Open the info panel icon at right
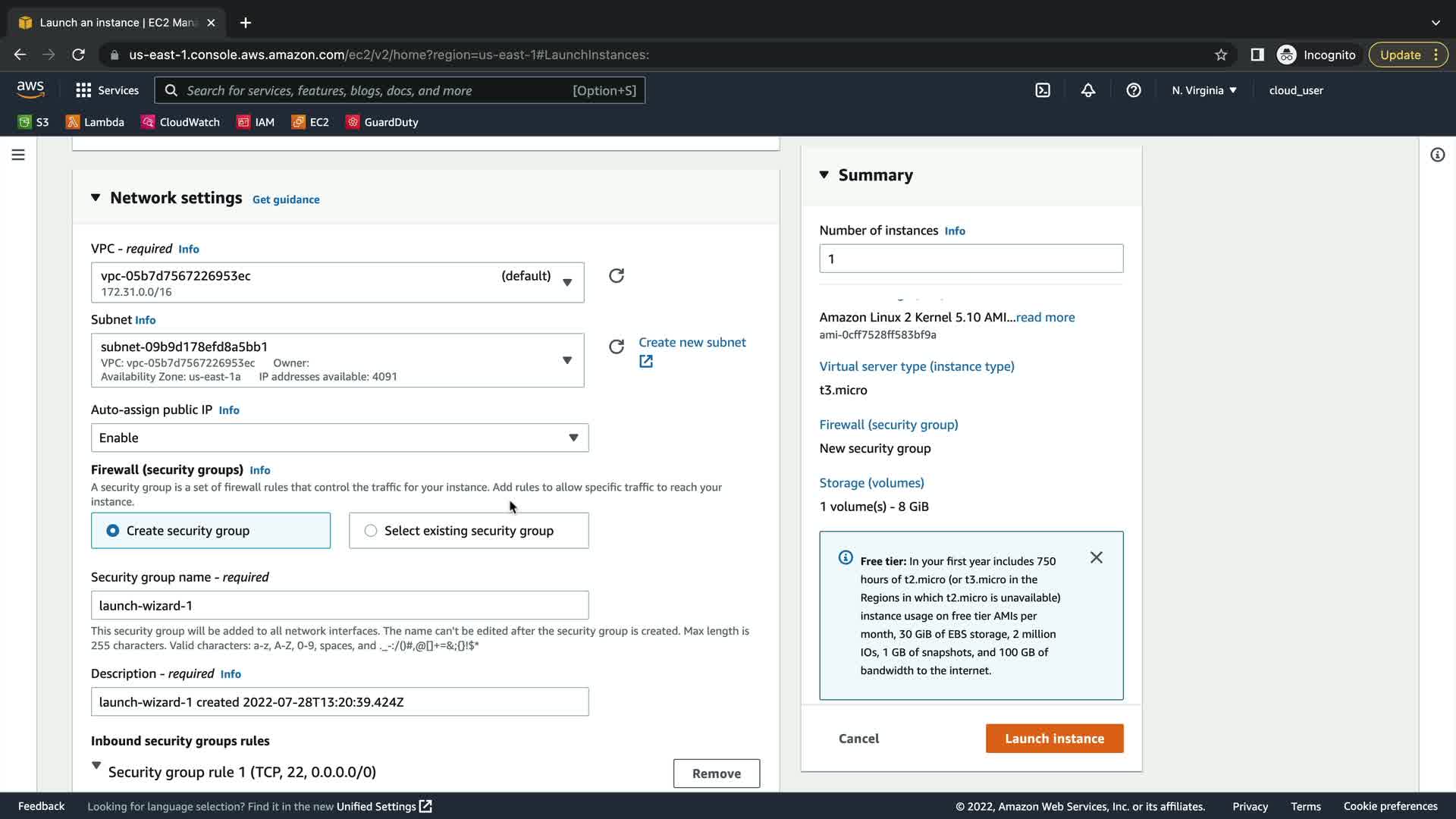 [1437, 155]
